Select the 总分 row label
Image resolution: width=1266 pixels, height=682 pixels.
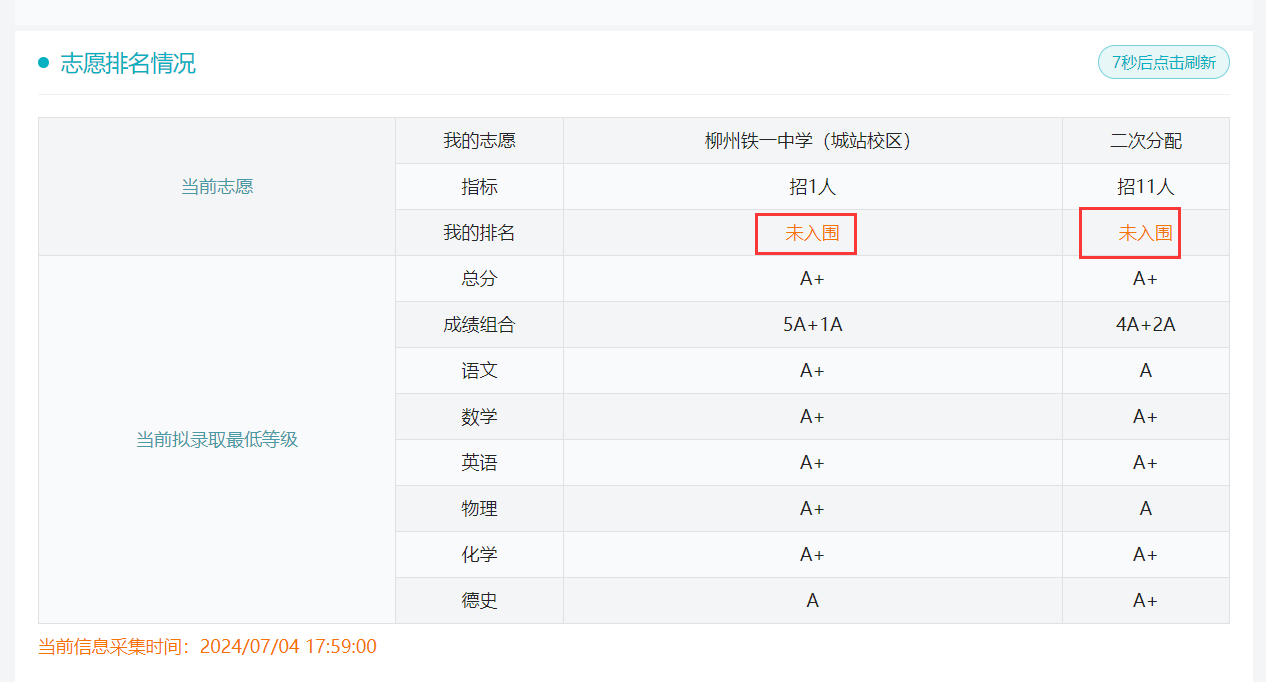479,279
